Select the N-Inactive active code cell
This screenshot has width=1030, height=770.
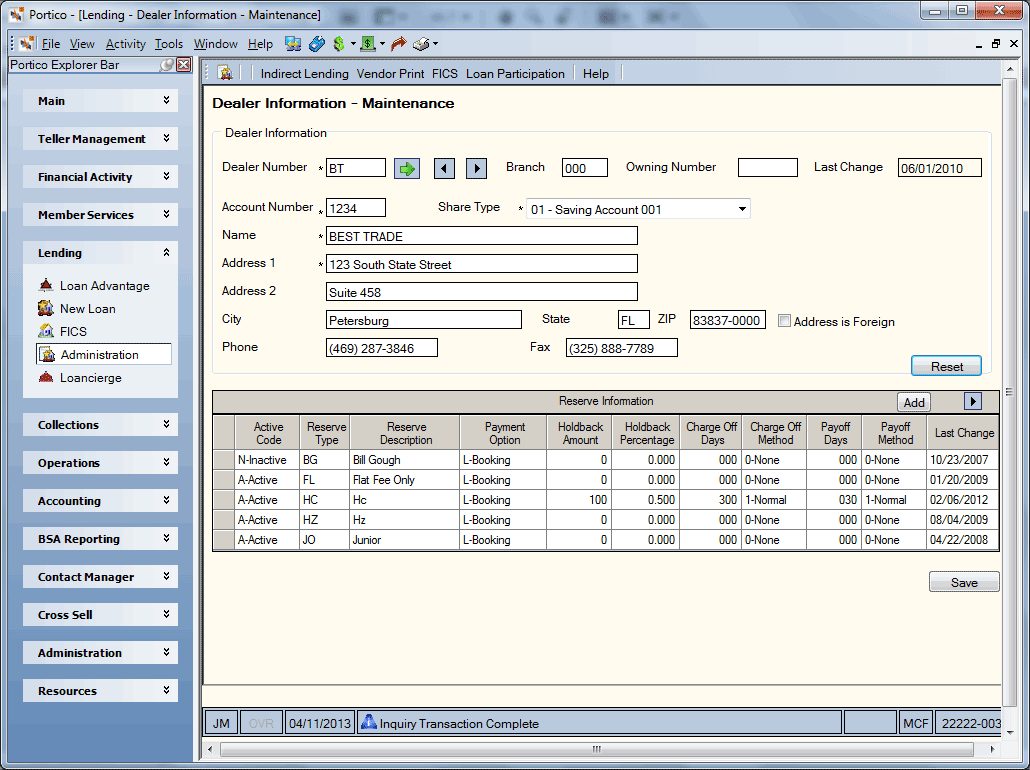pos(267,459)
